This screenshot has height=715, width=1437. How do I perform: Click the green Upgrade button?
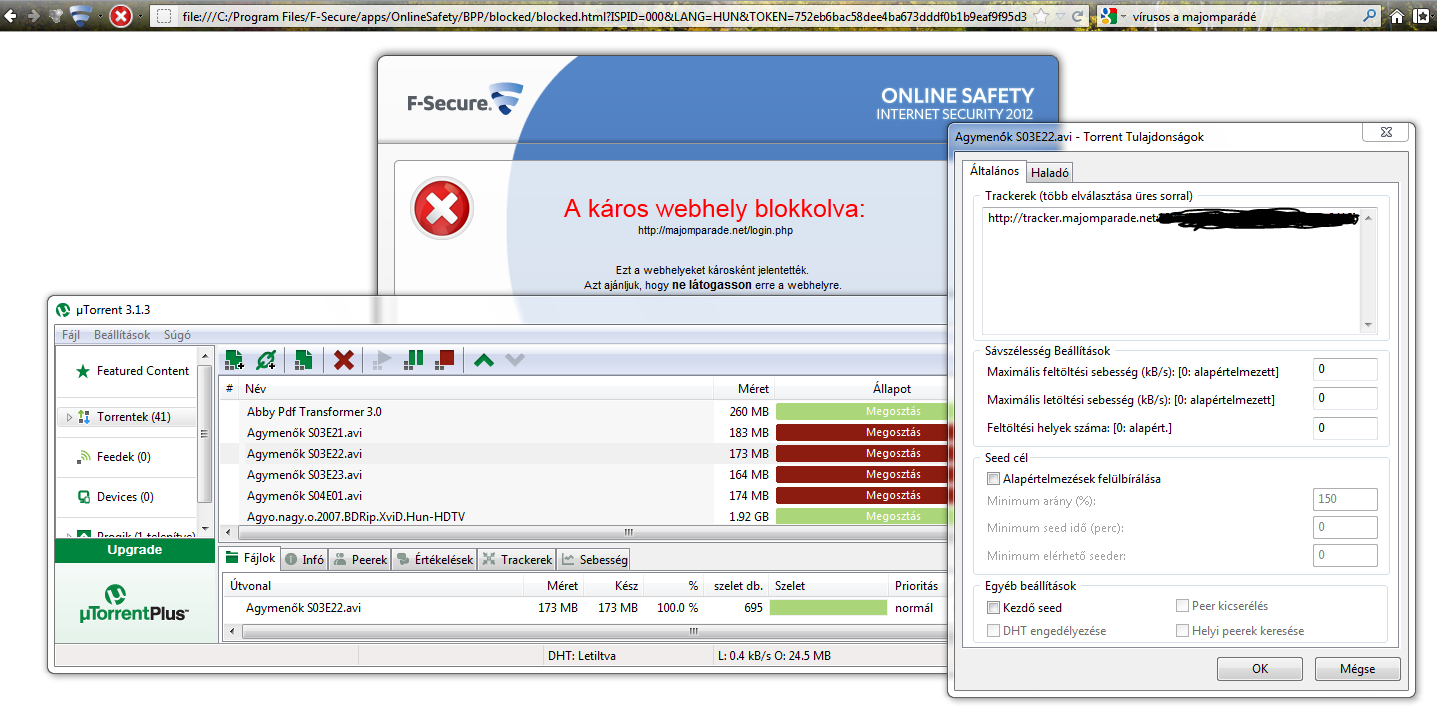(x=134, y=550)
